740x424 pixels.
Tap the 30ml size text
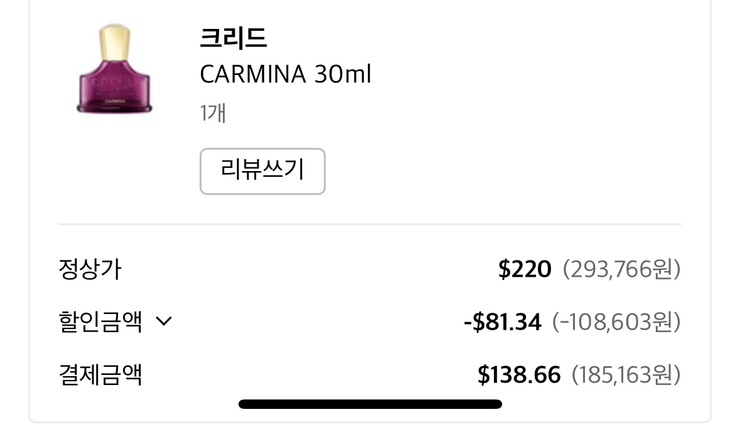(342, 74)
